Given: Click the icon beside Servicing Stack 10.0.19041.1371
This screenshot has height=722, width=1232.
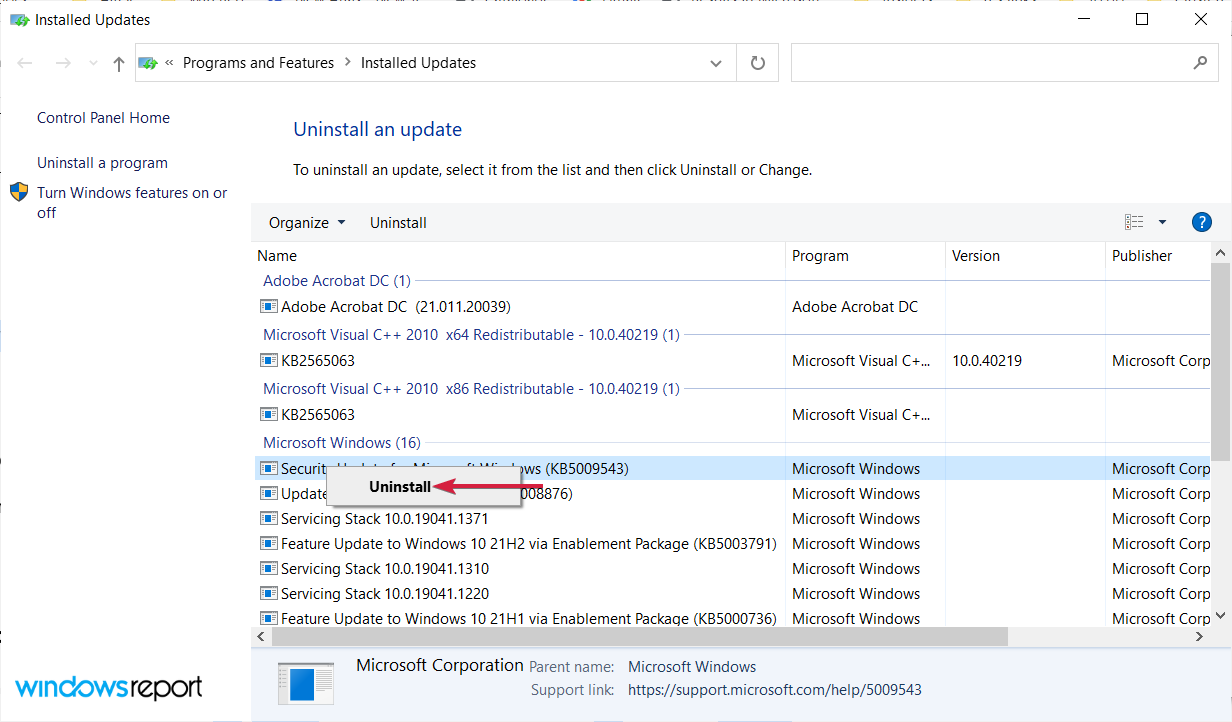Looking at the screenshot, I should tap(269, 519).
